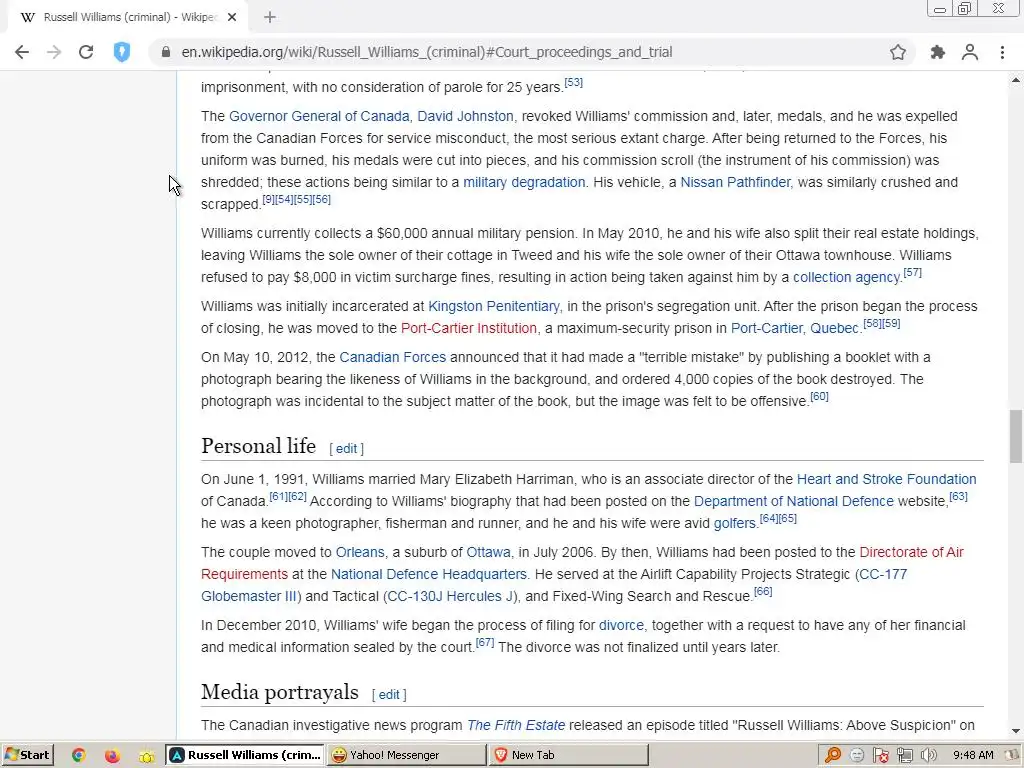Edit the Media portrayals section
Image resolution: width=1024 pixels, height=768 pixels.
tap(389, 695)
